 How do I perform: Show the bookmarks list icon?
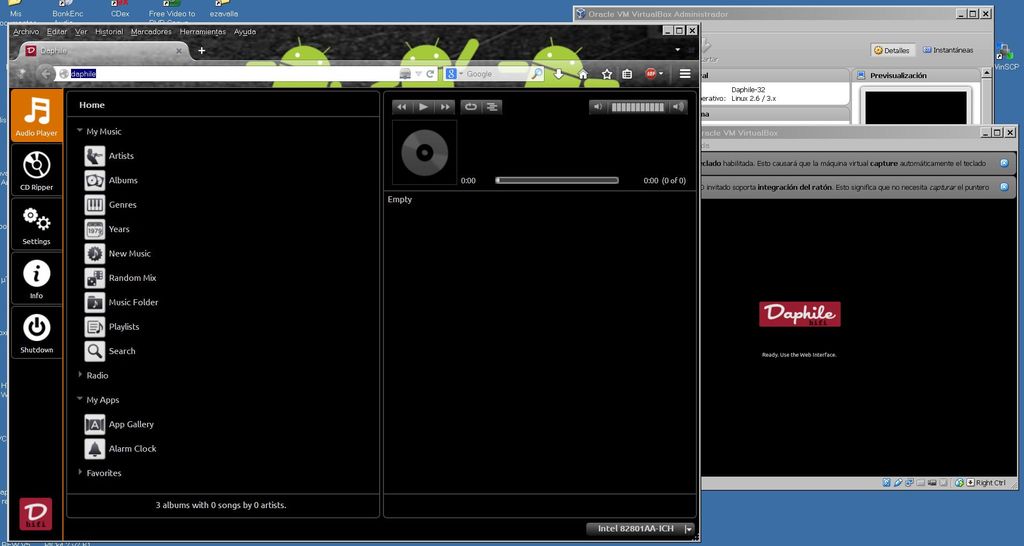(628, 74)
